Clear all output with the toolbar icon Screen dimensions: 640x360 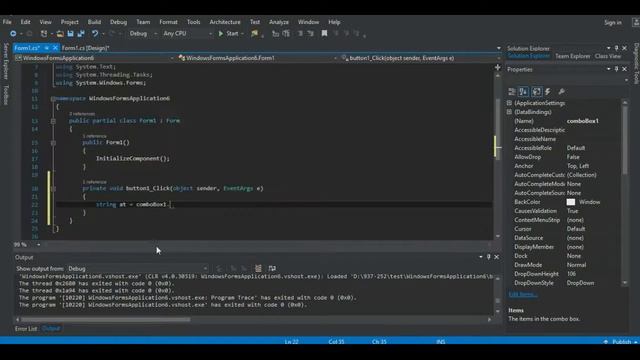point(258,268)
